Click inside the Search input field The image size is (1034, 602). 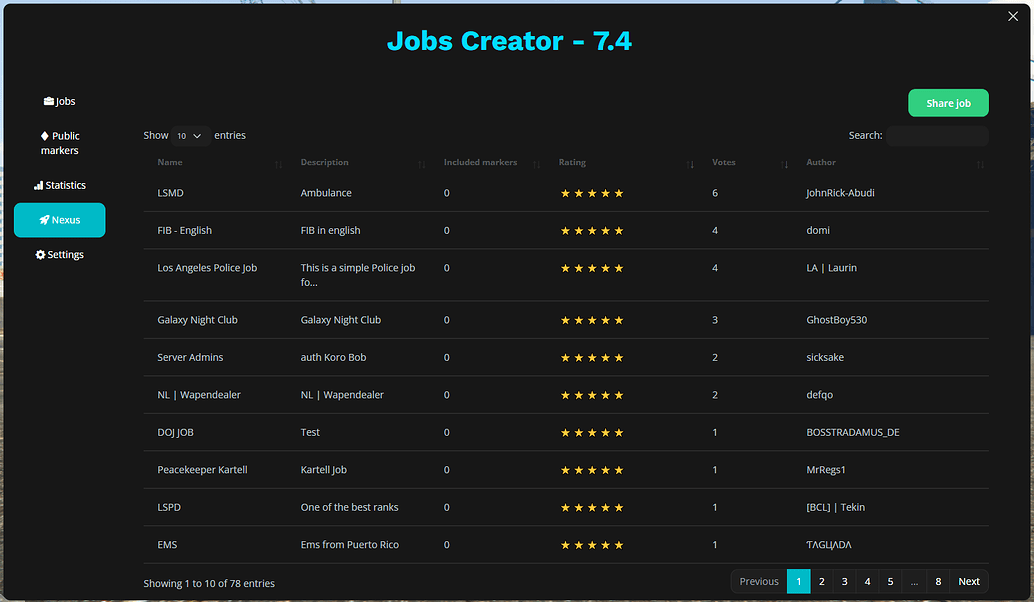936,135
